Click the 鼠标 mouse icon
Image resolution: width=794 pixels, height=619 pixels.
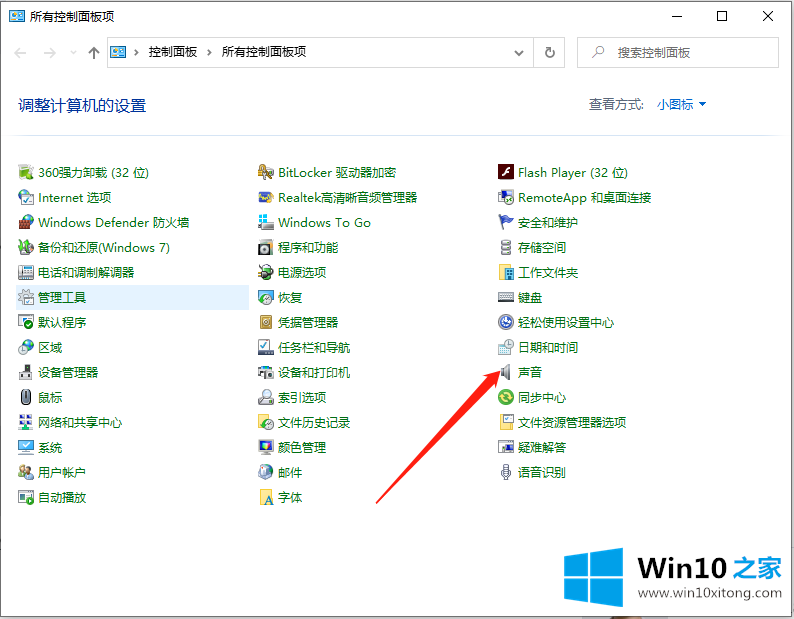tap(26, 397)
